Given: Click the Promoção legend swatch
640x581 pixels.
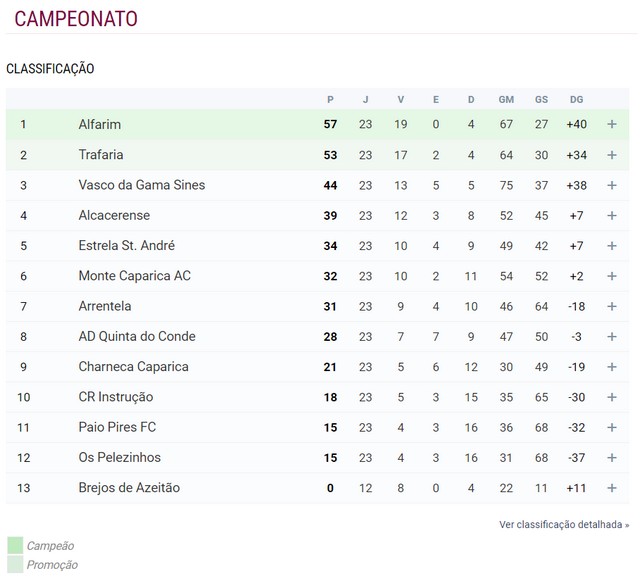Looking at the screenshot, I should click(x=15, y=564).
